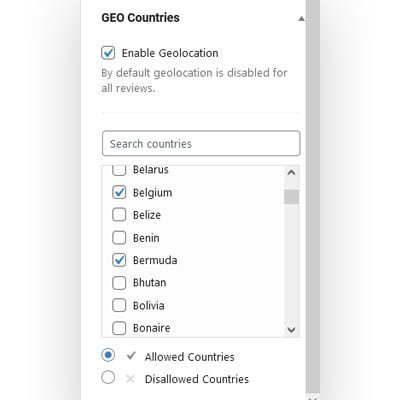
Task: Uncheck Enable Geolocation checkbox
Action: click(108, 53)
